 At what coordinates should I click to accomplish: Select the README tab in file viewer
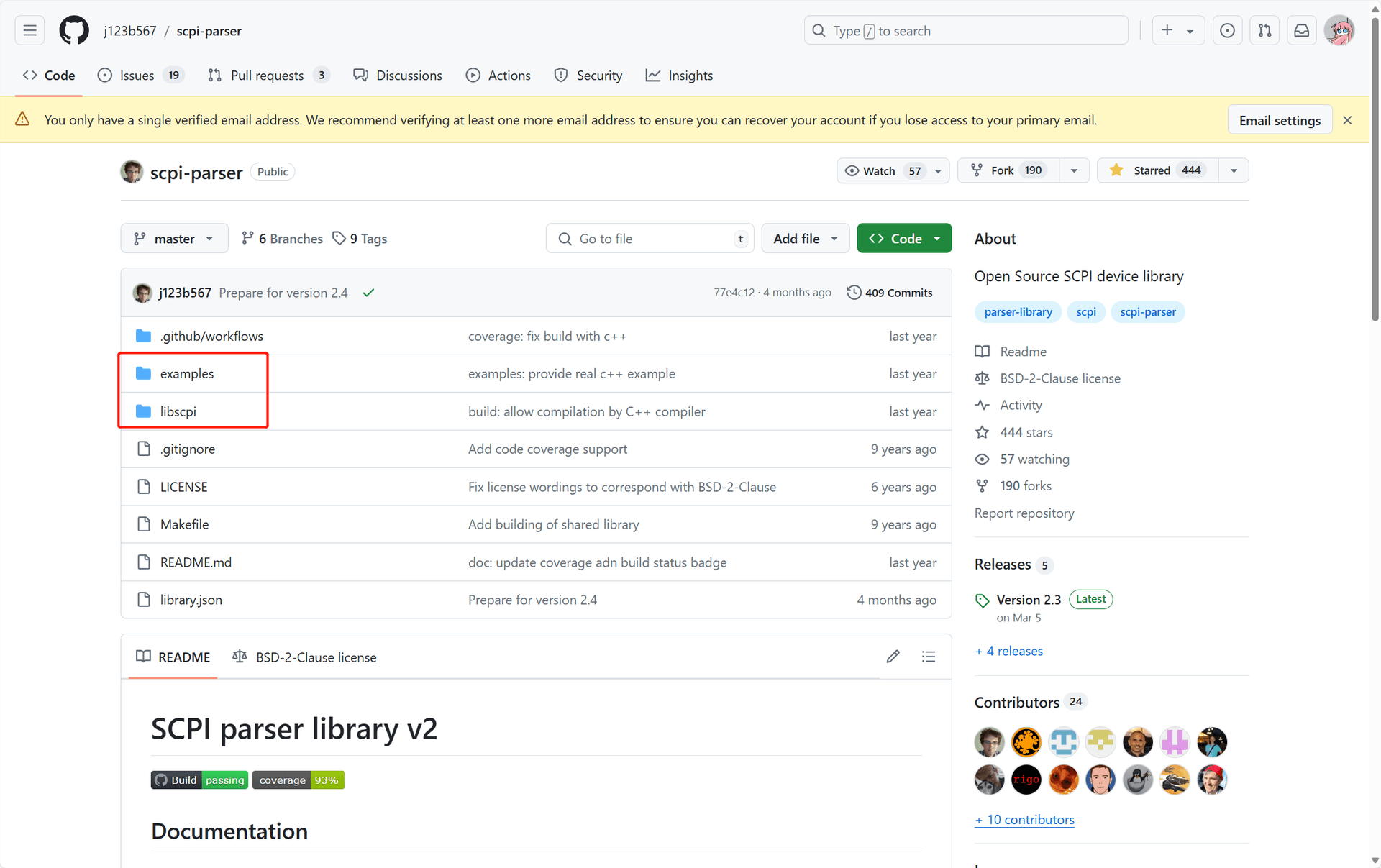click(x=173, y=657)
